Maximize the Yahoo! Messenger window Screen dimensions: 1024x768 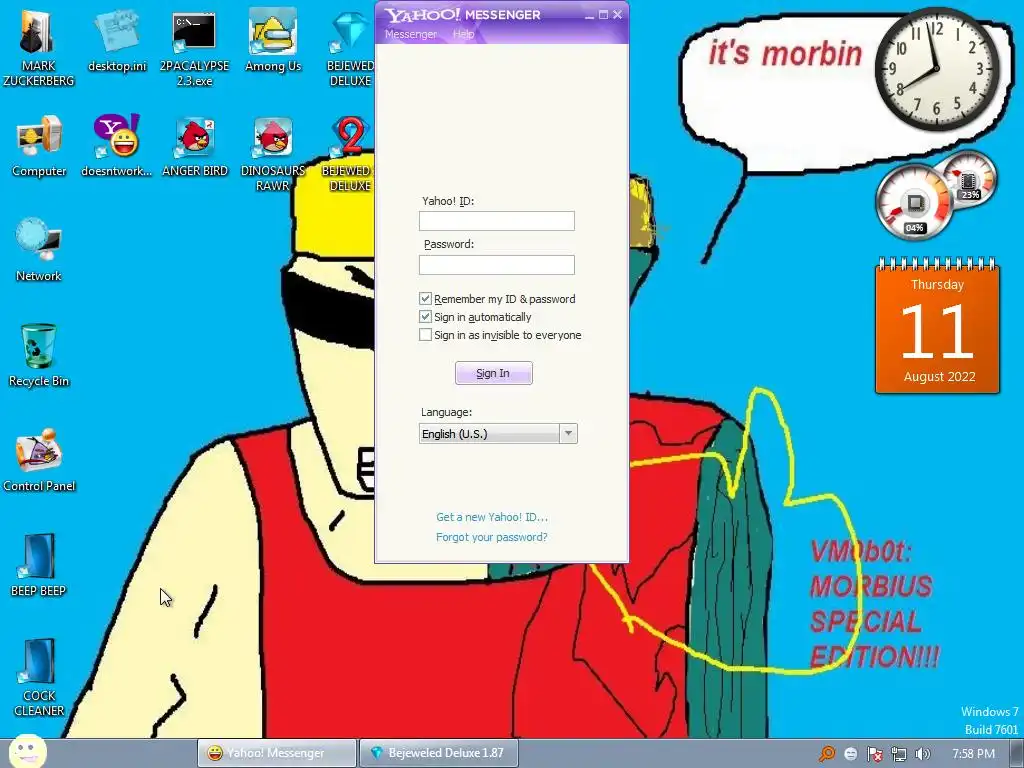(603, 14)
